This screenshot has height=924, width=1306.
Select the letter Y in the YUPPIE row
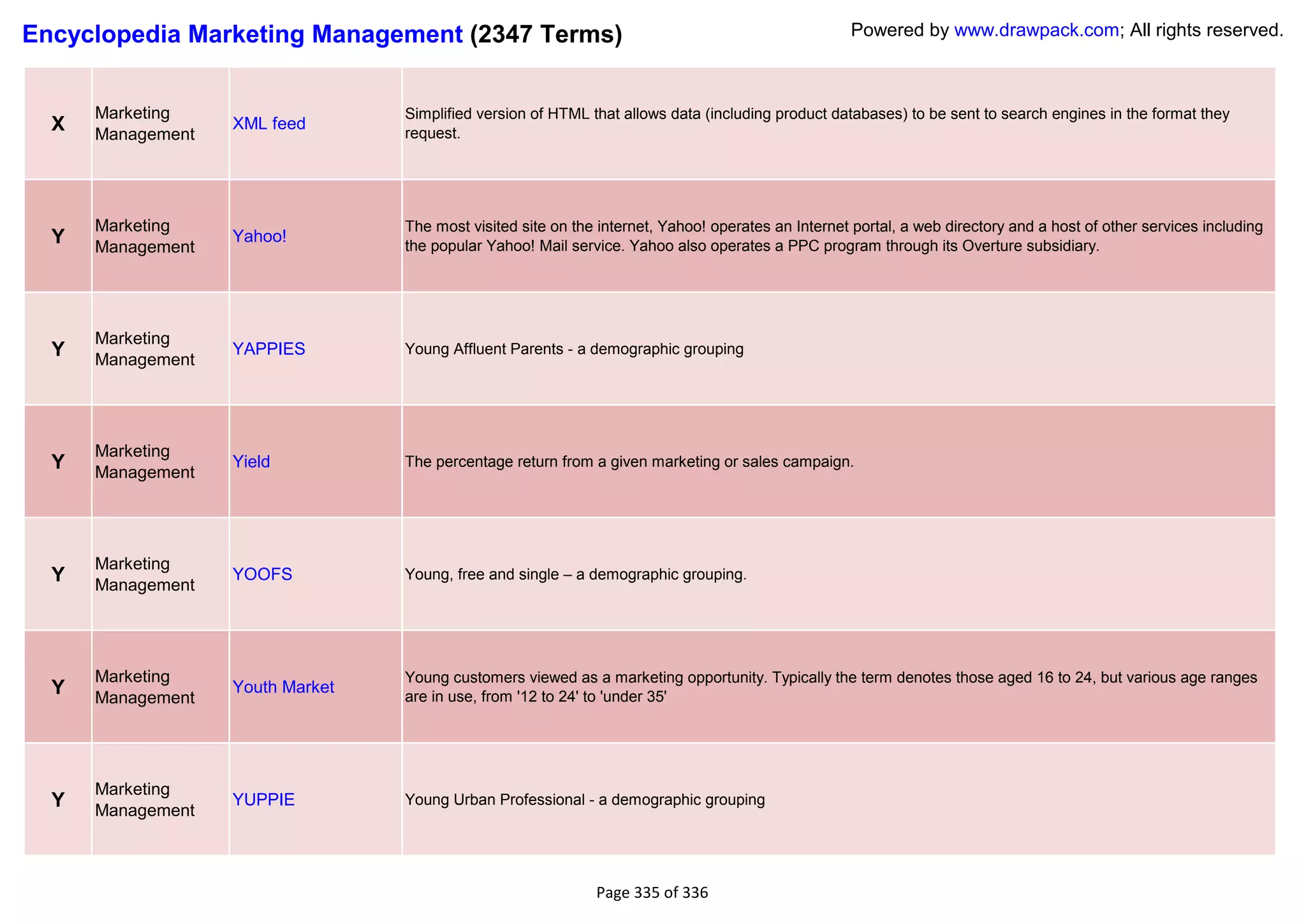58,800
